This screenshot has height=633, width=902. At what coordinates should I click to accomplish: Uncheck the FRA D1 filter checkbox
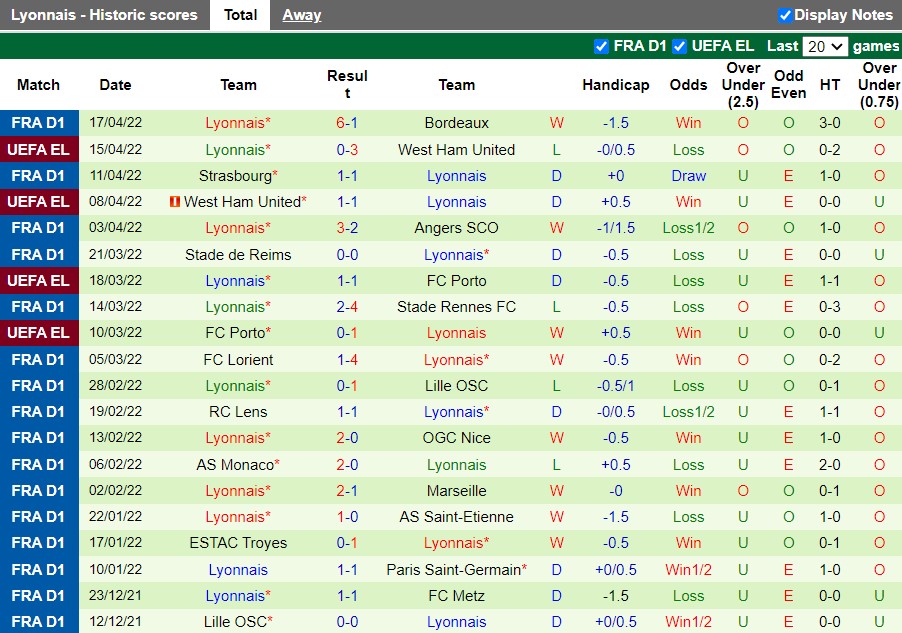click(x=602, y=46)
